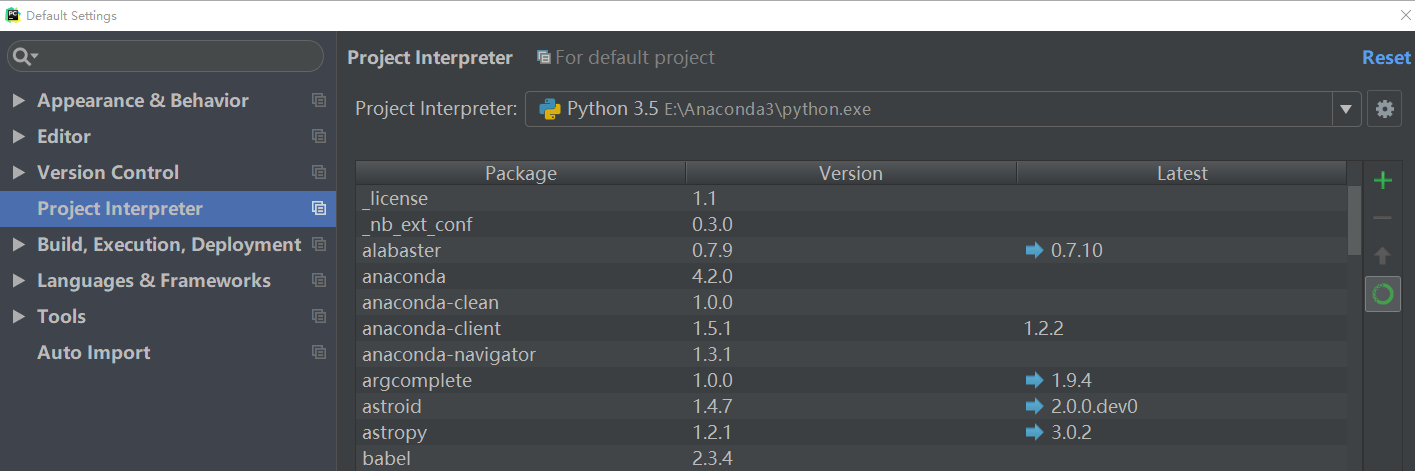Screen dimensions: 1415x471
Task: Click the copy icon next to Version Control
Action: coord(319,172)
